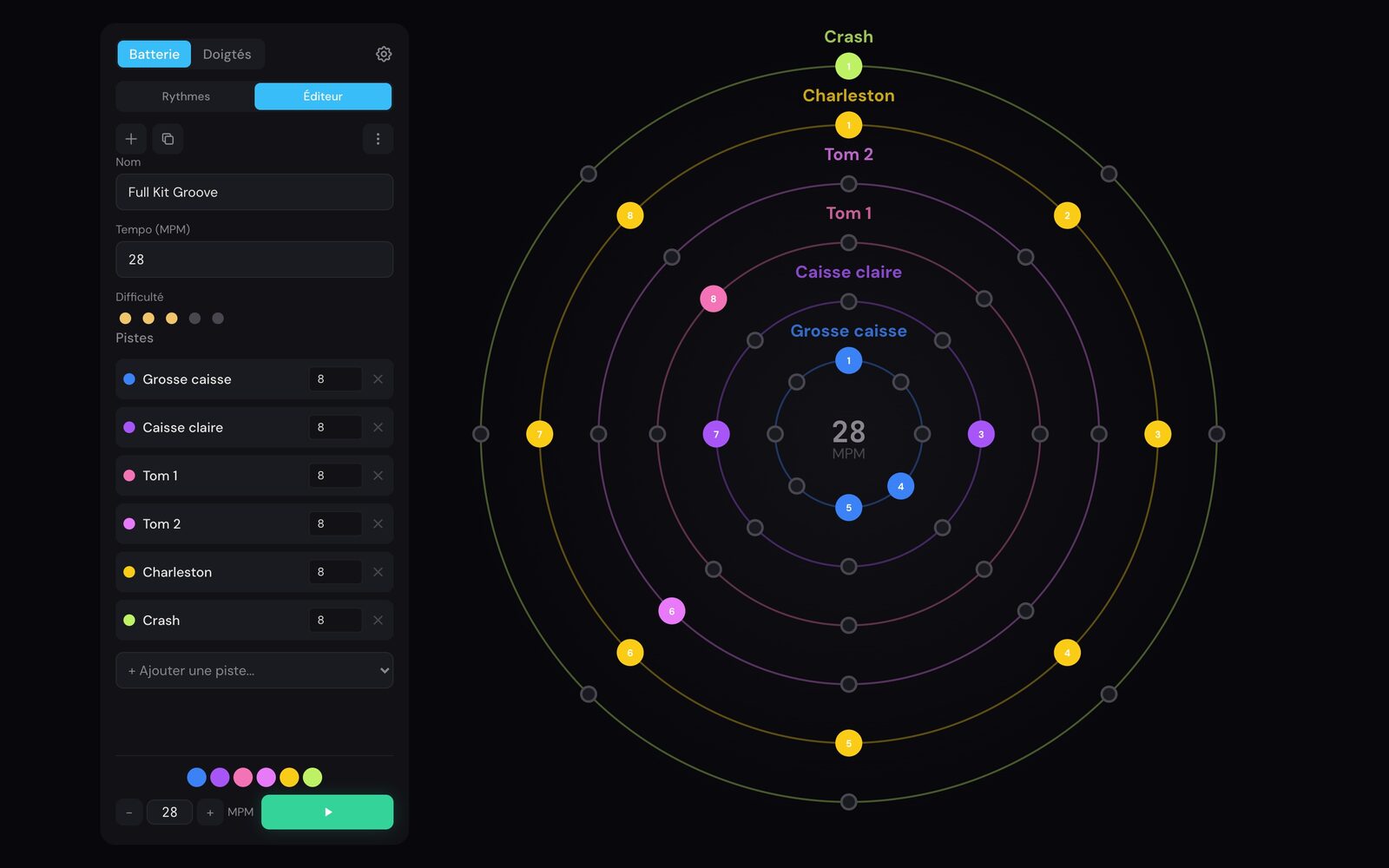
Task: Decrease tempo with the minus button
Action: pos(129,812)
